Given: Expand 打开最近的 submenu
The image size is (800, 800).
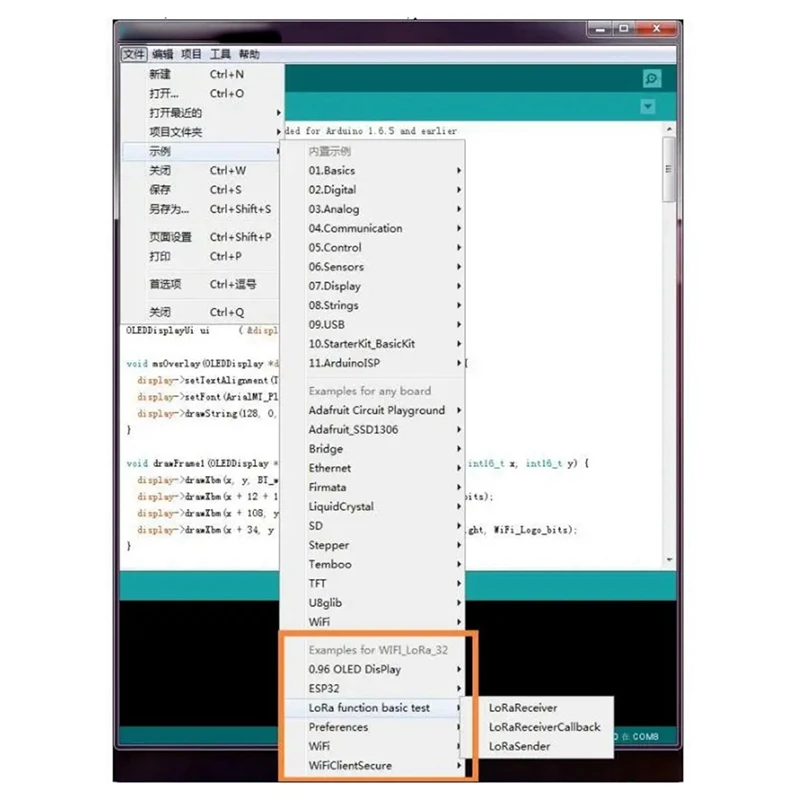Looking at the screenshot, I should (203, 113).
